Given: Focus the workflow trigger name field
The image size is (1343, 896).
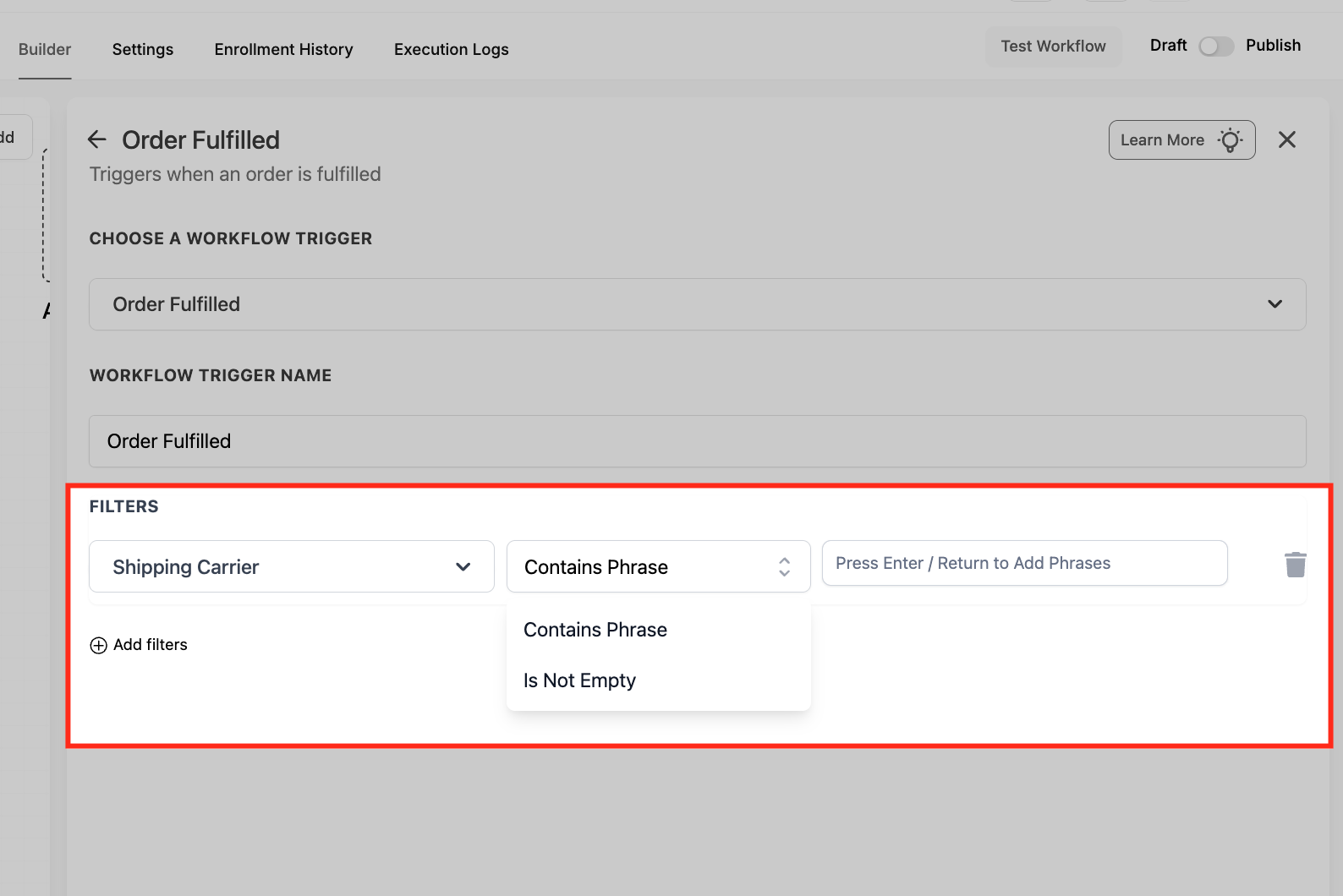Looking at the screenshot, I should (697, 441).
